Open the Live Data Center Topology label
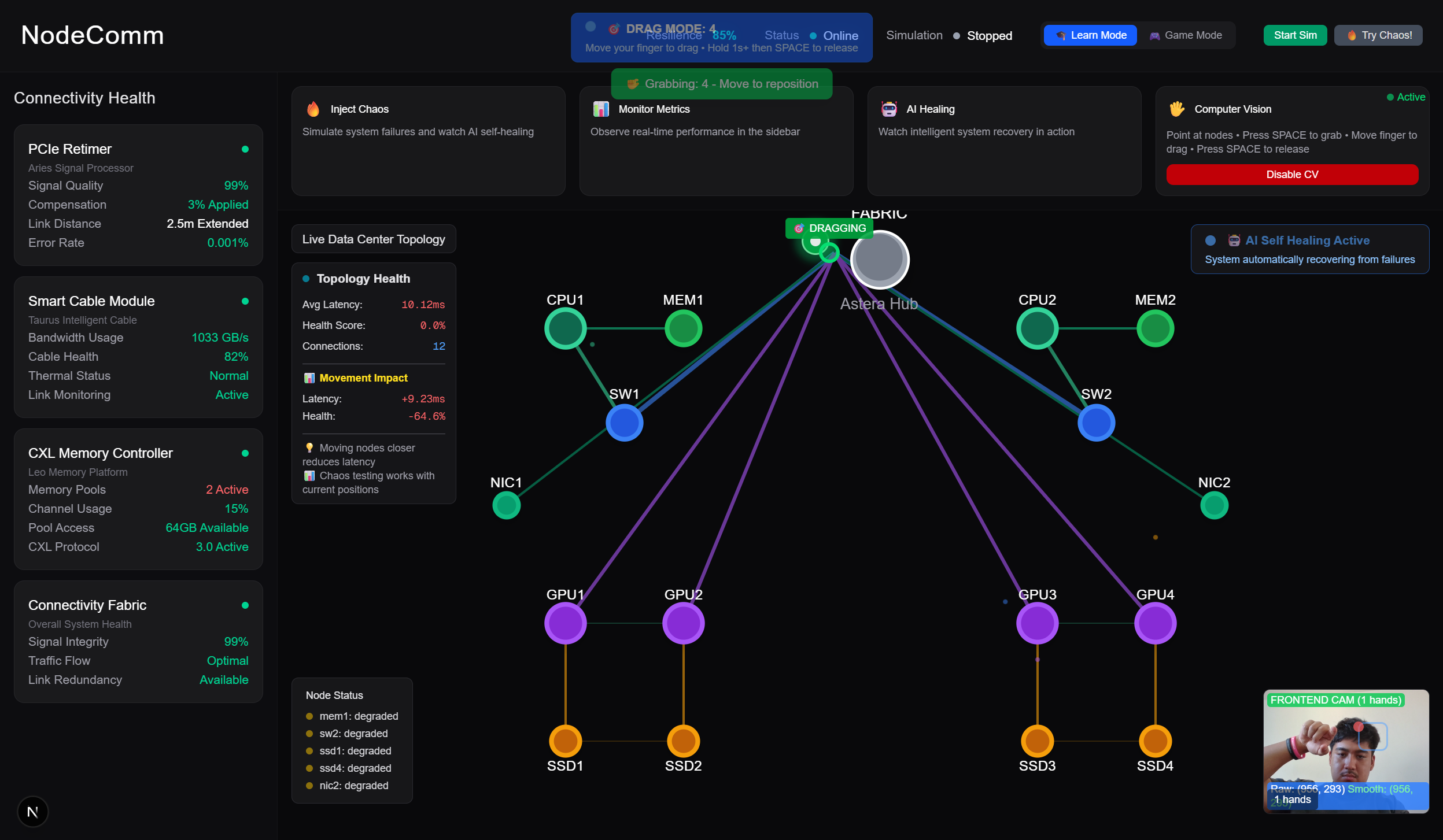 coord(374,239)
